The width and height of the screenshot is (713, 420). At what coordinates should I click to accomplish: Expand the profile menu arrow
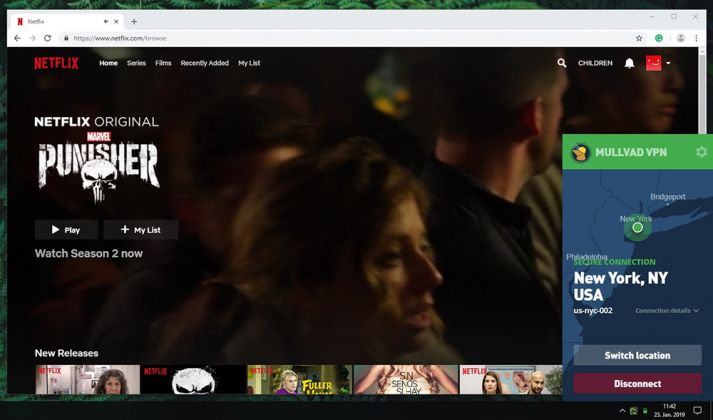668,63
